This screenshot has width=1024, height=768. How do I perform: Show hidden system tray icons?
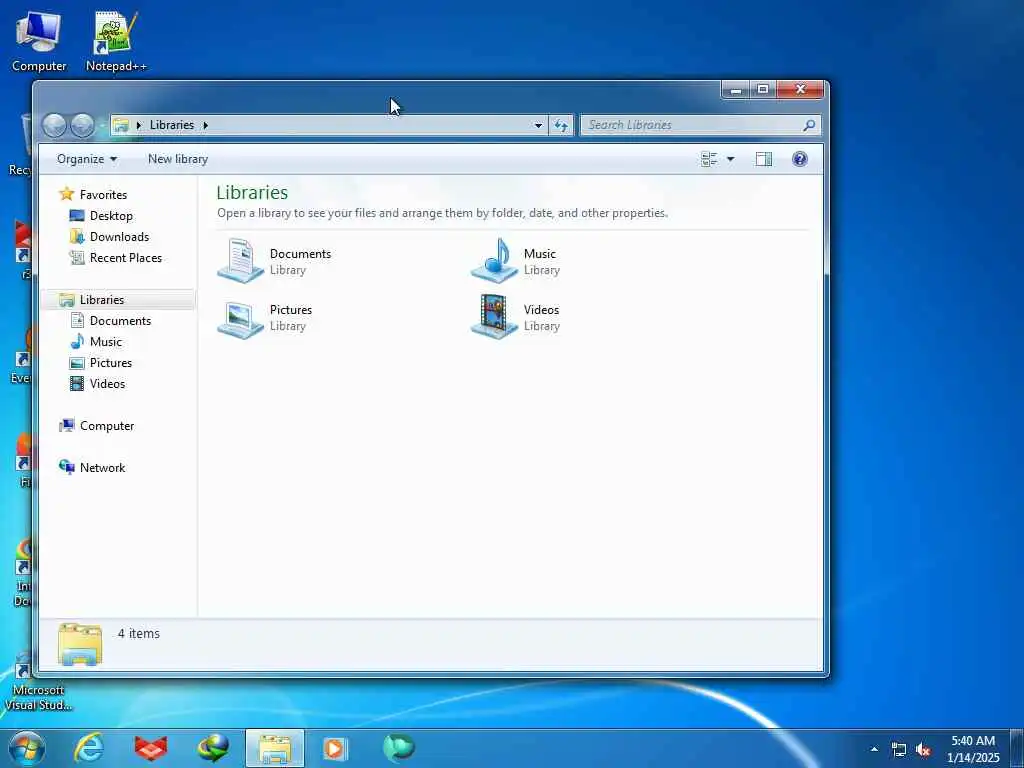pyautogui.click(x=874, y=749)
